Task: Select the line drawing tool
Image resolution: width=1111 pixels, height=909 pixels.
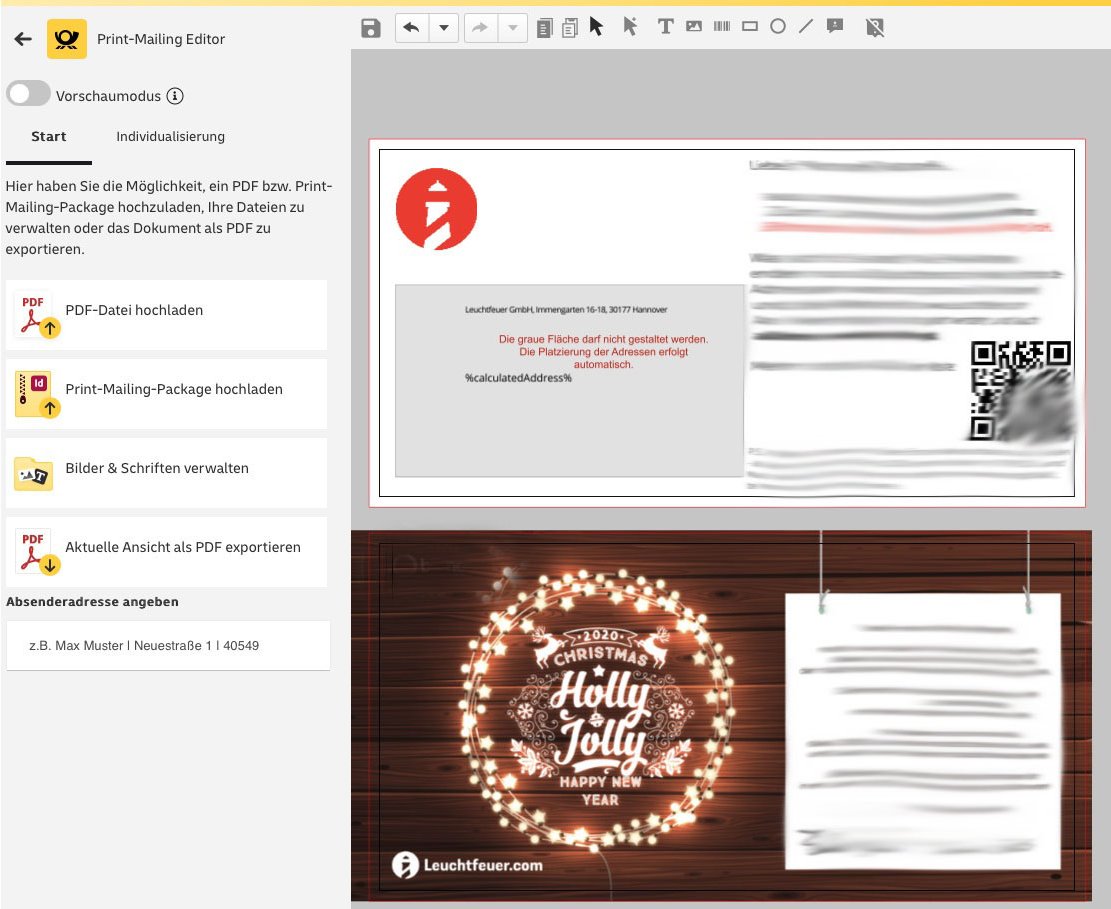Action: coord(806,27)
